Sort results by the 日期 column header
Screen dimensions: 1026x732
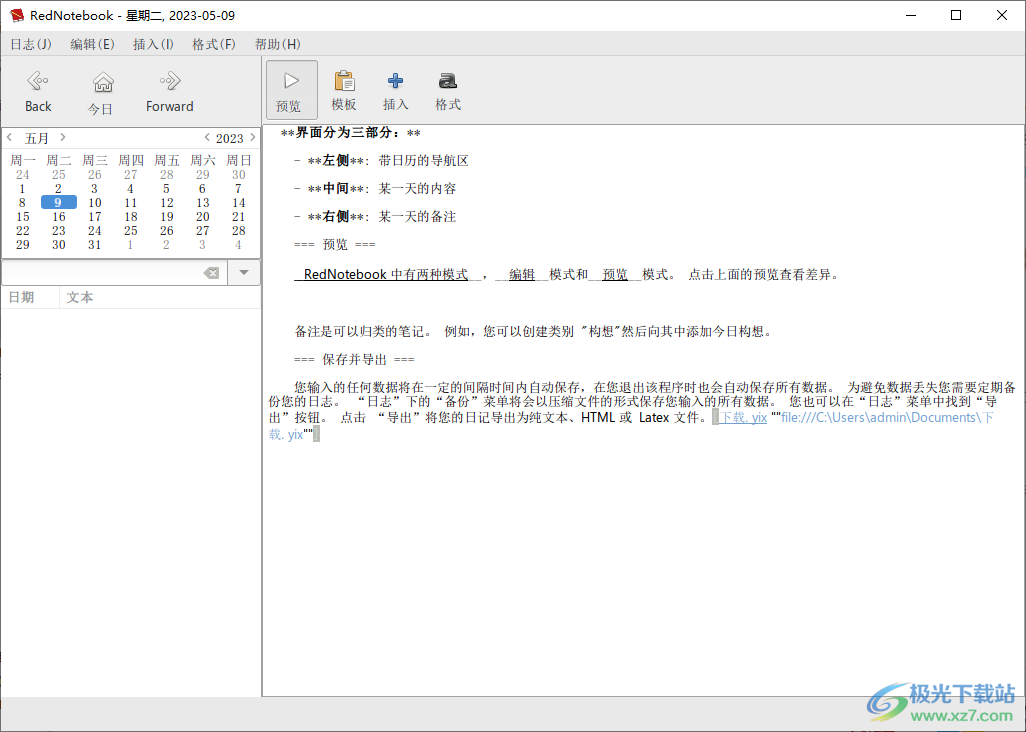click(31, 297)
